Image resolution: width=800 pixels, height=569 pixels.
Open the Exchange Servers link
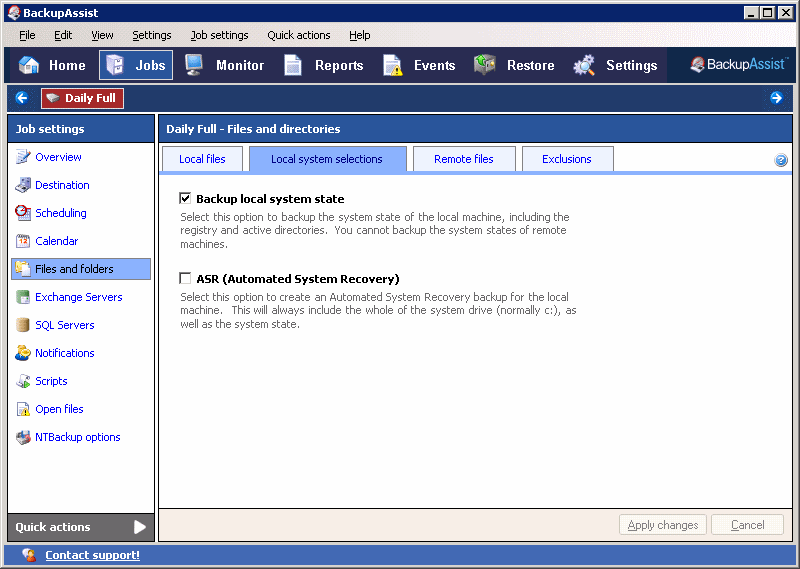tap(79, 297)
